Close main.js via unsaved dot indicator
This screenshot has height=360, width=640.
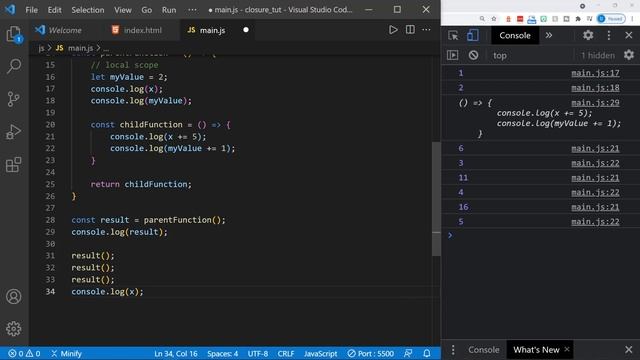click(246, 30)
